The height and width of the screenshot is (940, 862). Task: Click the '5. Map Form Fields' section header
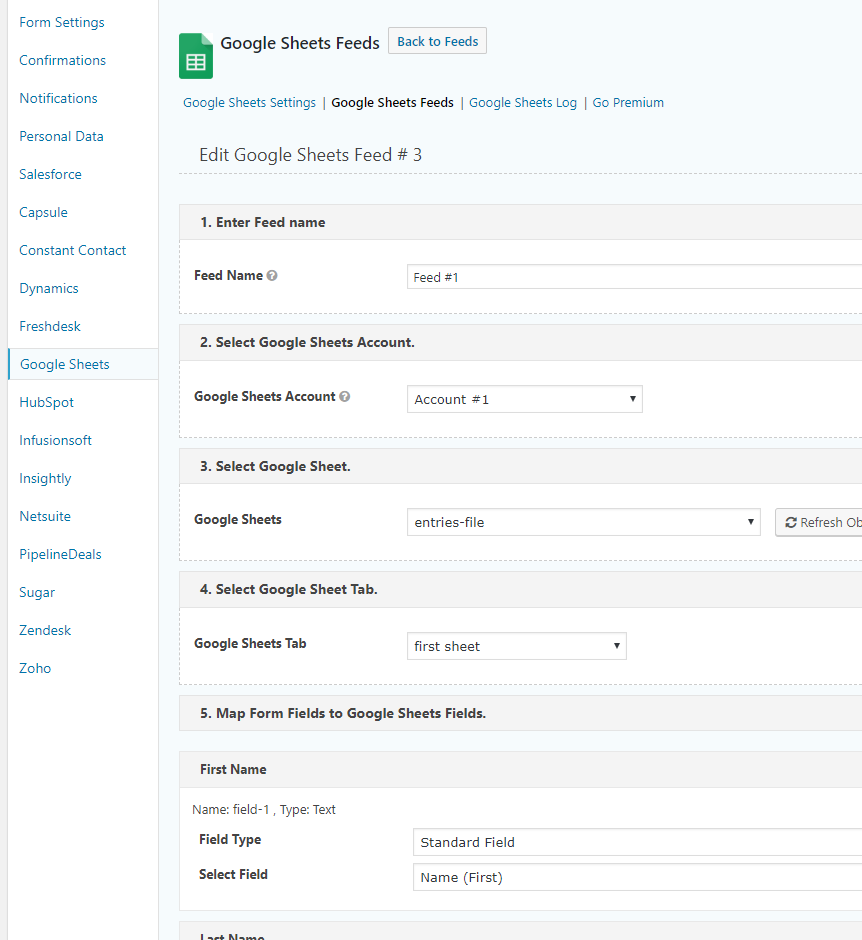[520, 713]
